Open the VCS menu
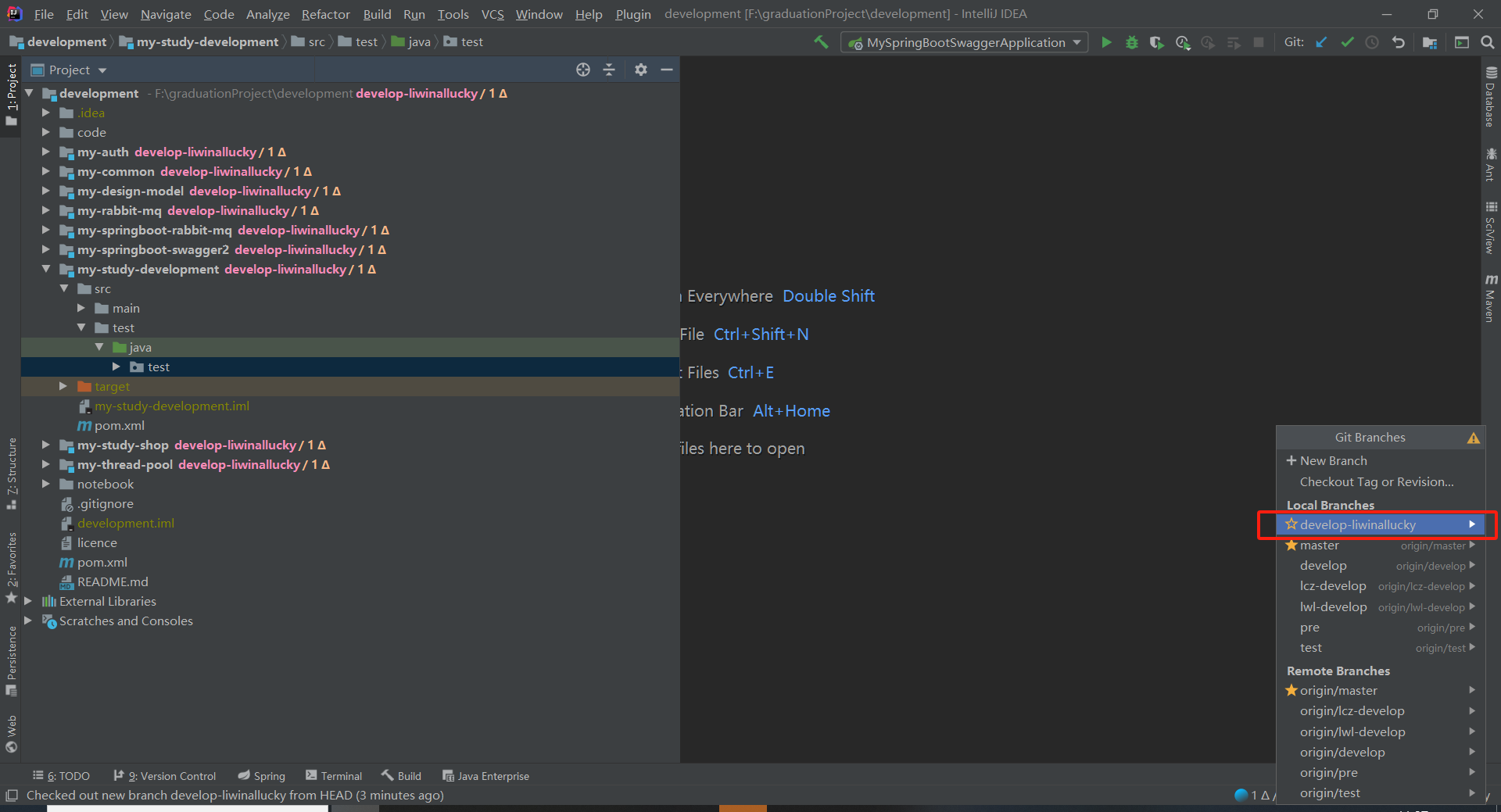This screenshot has width=1501, height=812. pos(493,14)
